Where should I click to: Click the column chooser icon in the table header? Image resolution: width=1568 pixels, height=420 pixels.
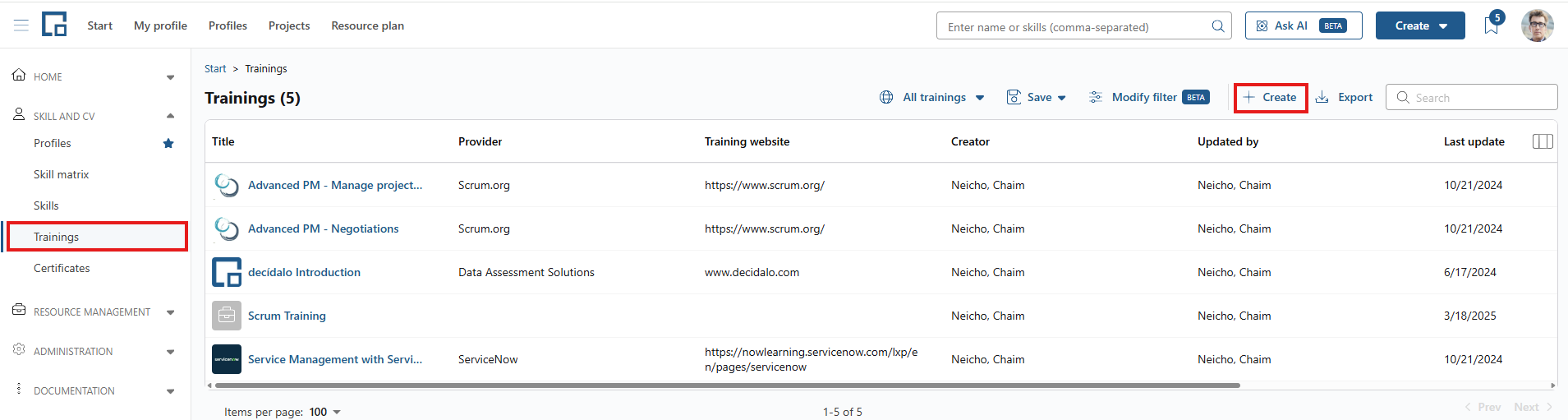click(x=1543, y=141)
